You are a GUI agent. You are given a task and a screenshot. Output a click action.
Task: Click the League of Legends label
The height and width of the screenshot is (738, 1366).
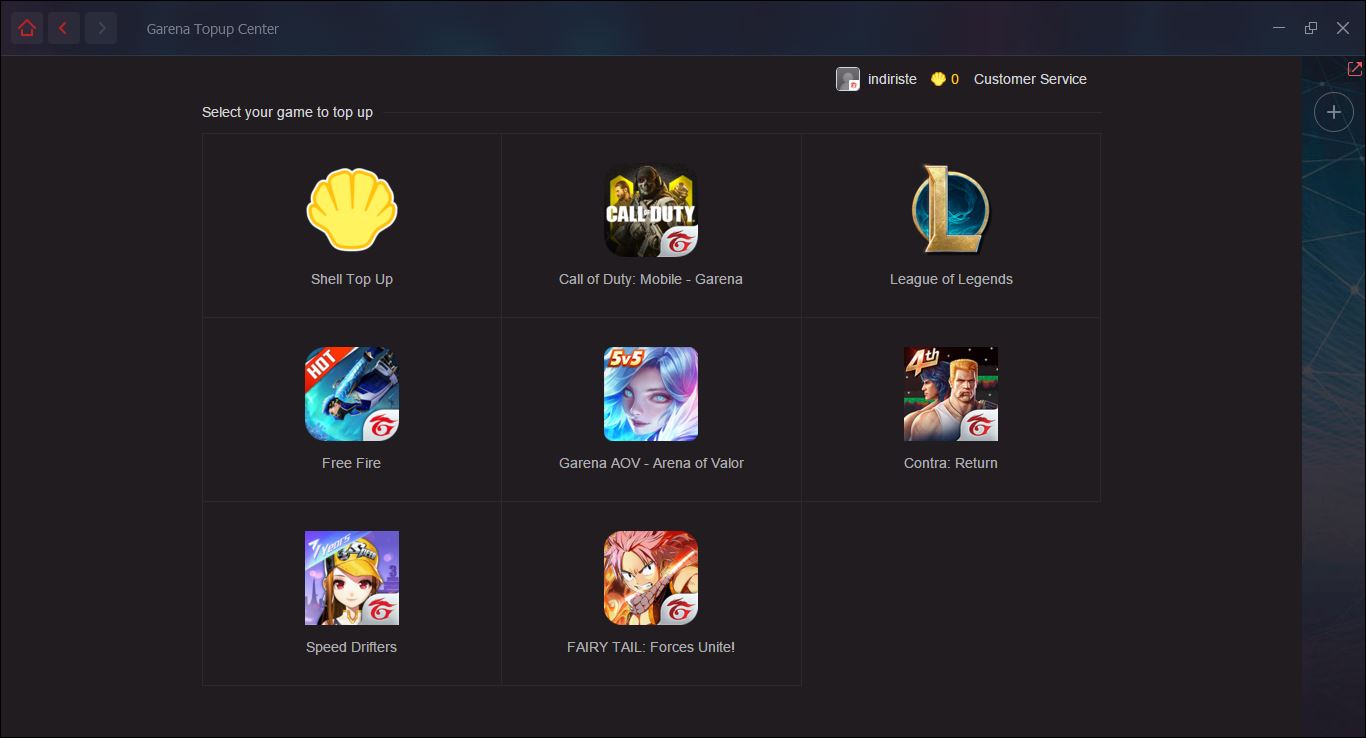tap(951, 279)
